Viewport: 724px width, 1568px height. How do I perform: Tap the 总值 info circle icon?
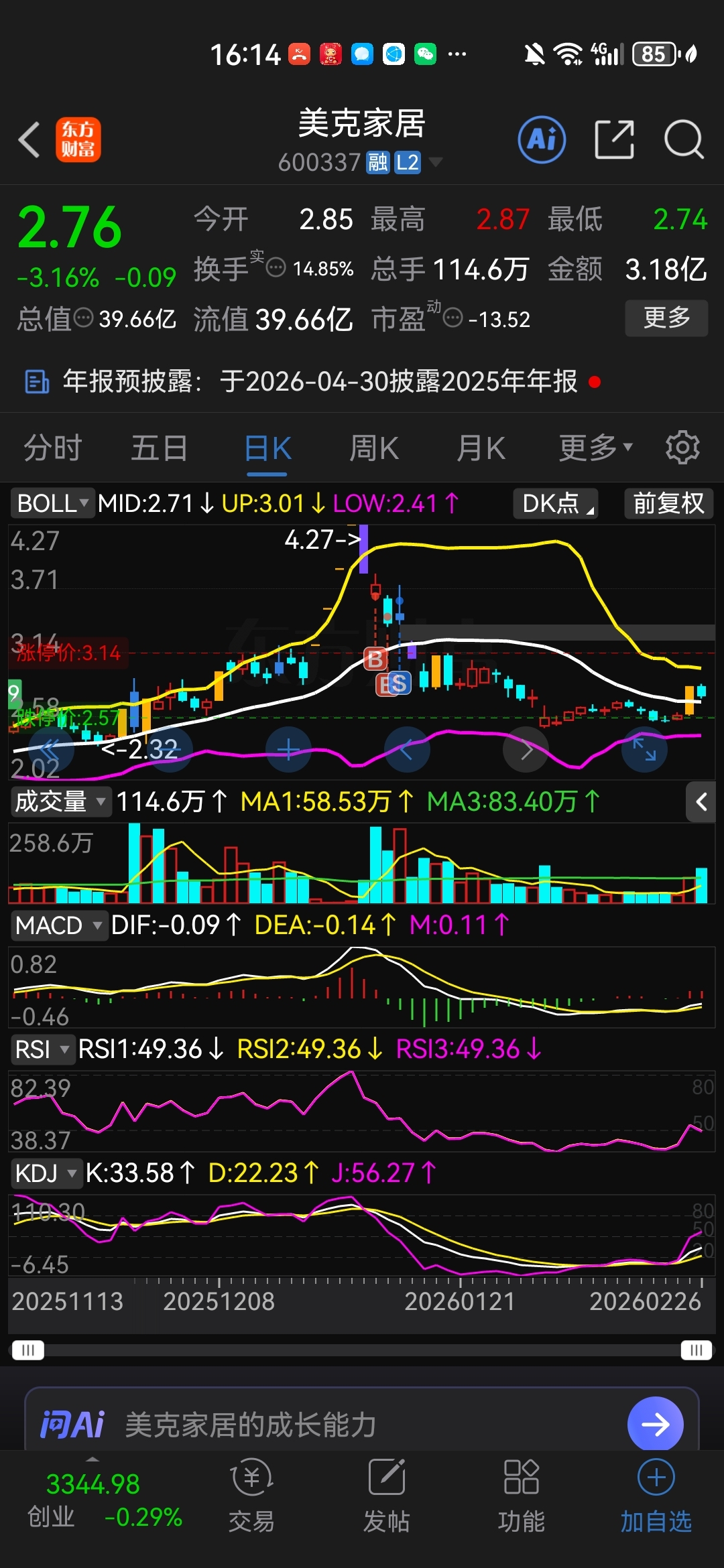(x=83, y=318)
